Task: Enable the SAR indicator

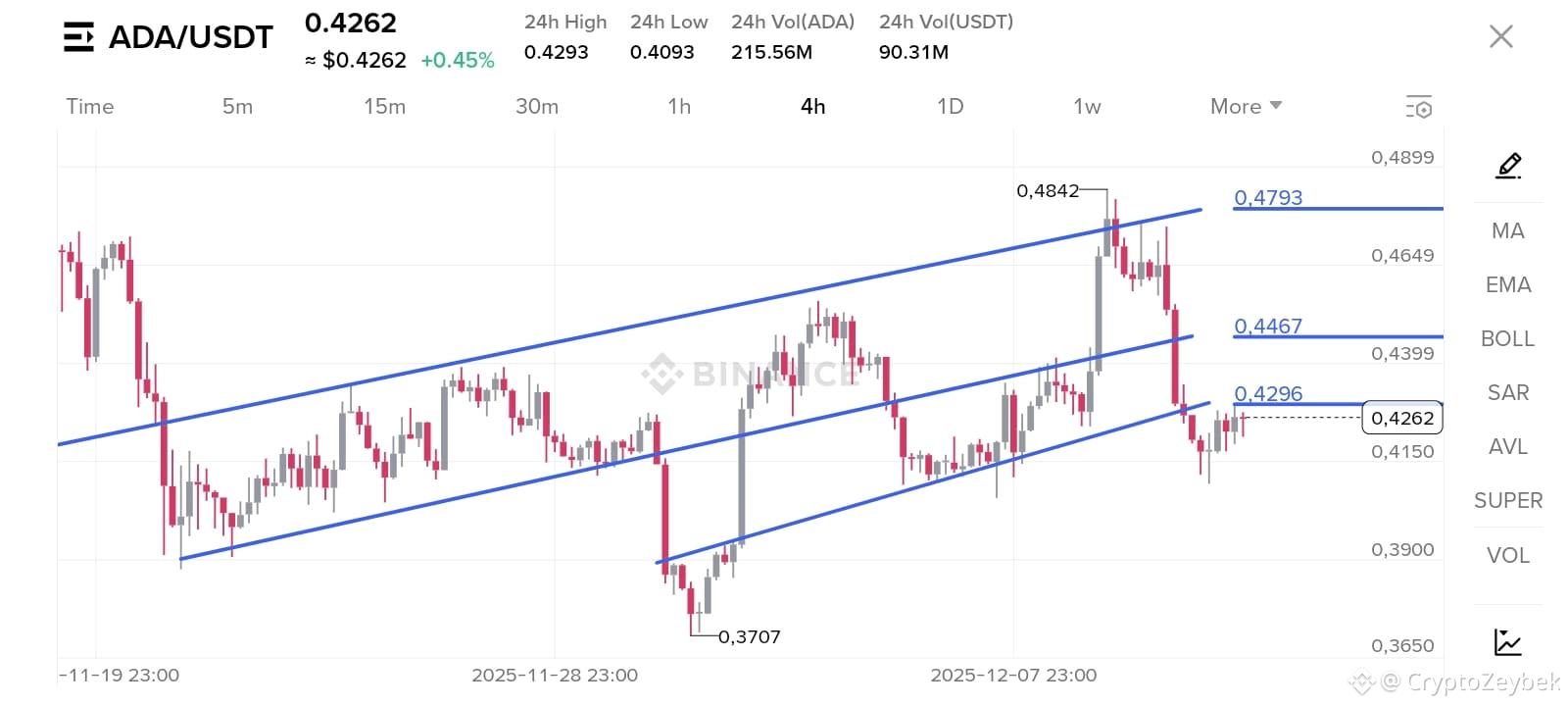Action: coord(1507,393)
